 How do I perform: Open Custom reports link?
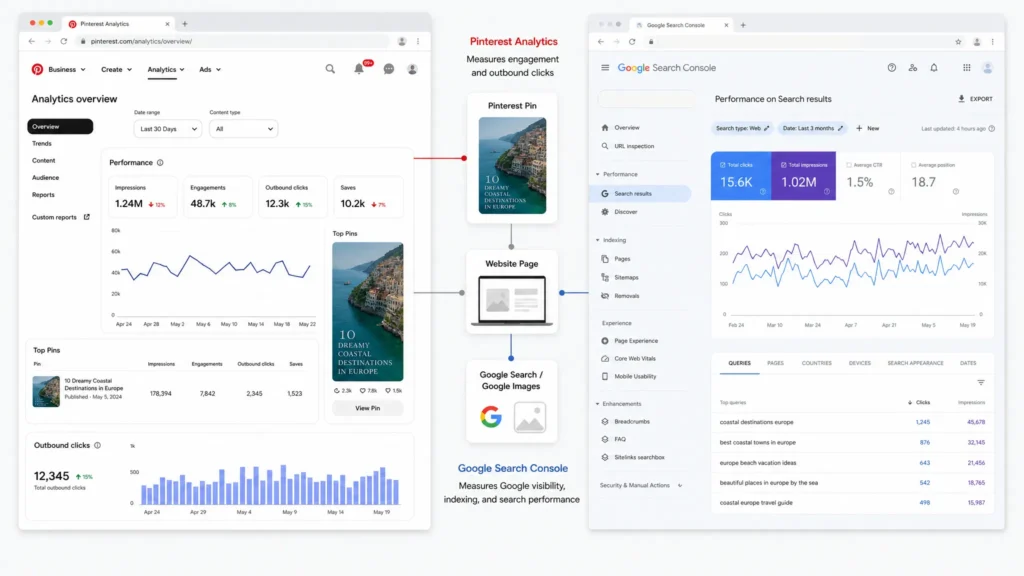coord(54,217)
